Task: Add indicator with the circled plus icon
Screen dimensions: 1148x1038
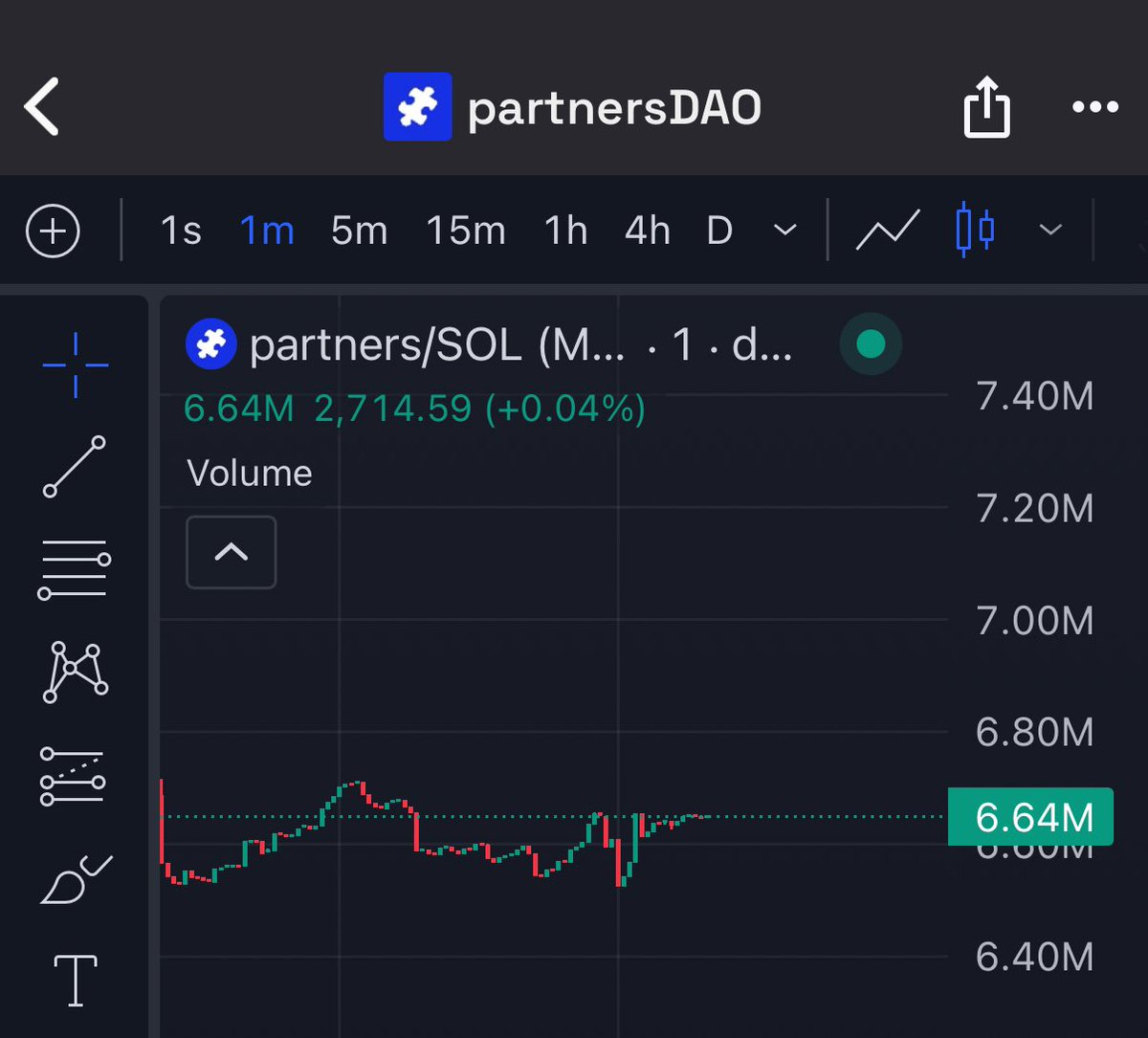Action: click(53, 232)
